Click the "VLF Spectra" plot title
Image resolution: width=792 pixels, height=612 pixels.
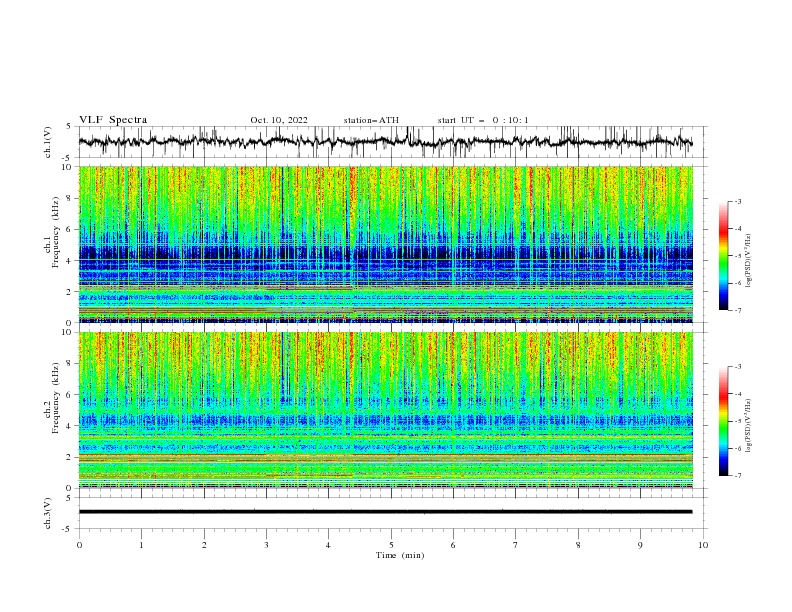(x=113, y=120)
